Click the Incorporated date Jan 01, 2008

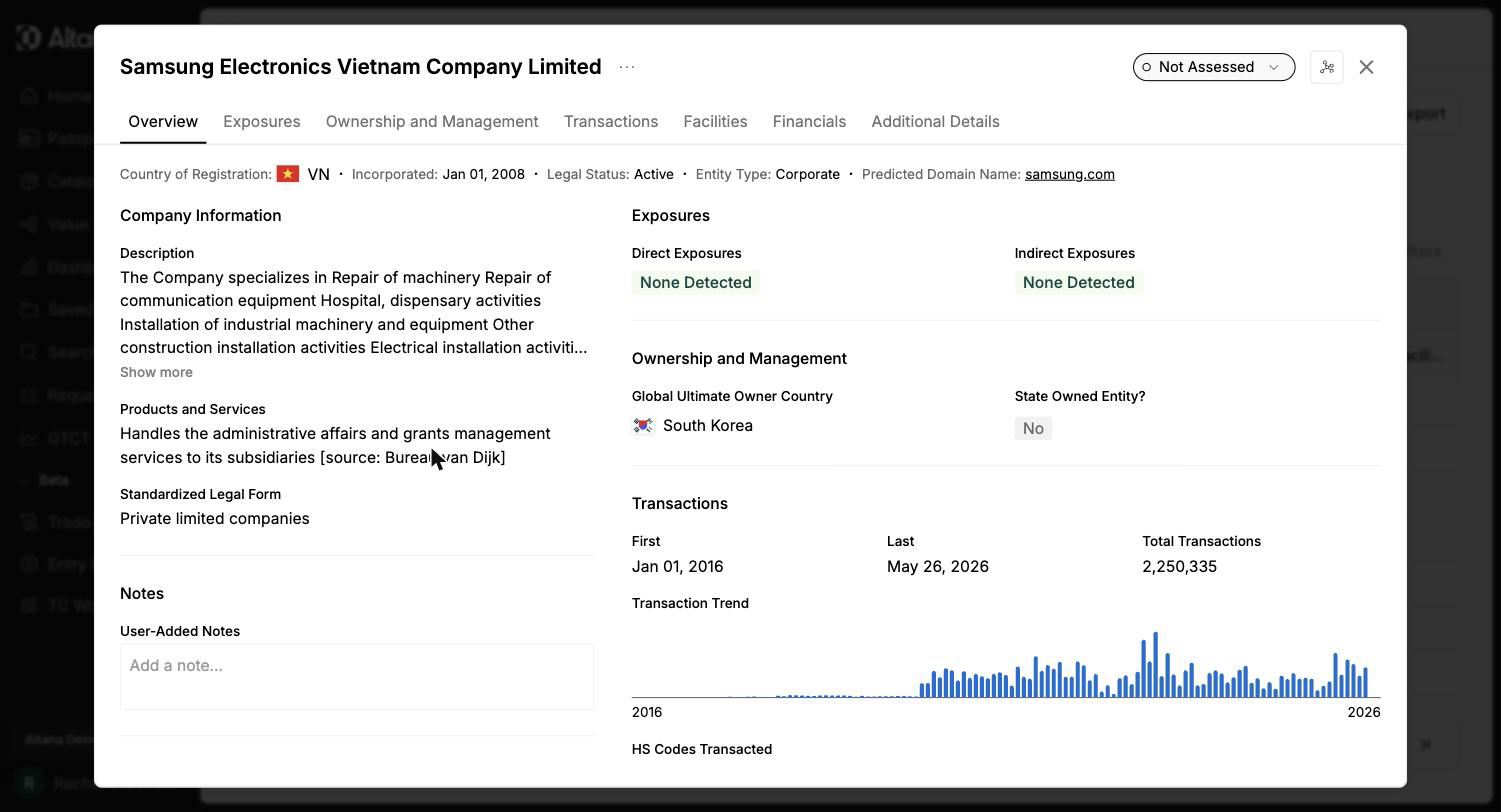click(483, 174)
